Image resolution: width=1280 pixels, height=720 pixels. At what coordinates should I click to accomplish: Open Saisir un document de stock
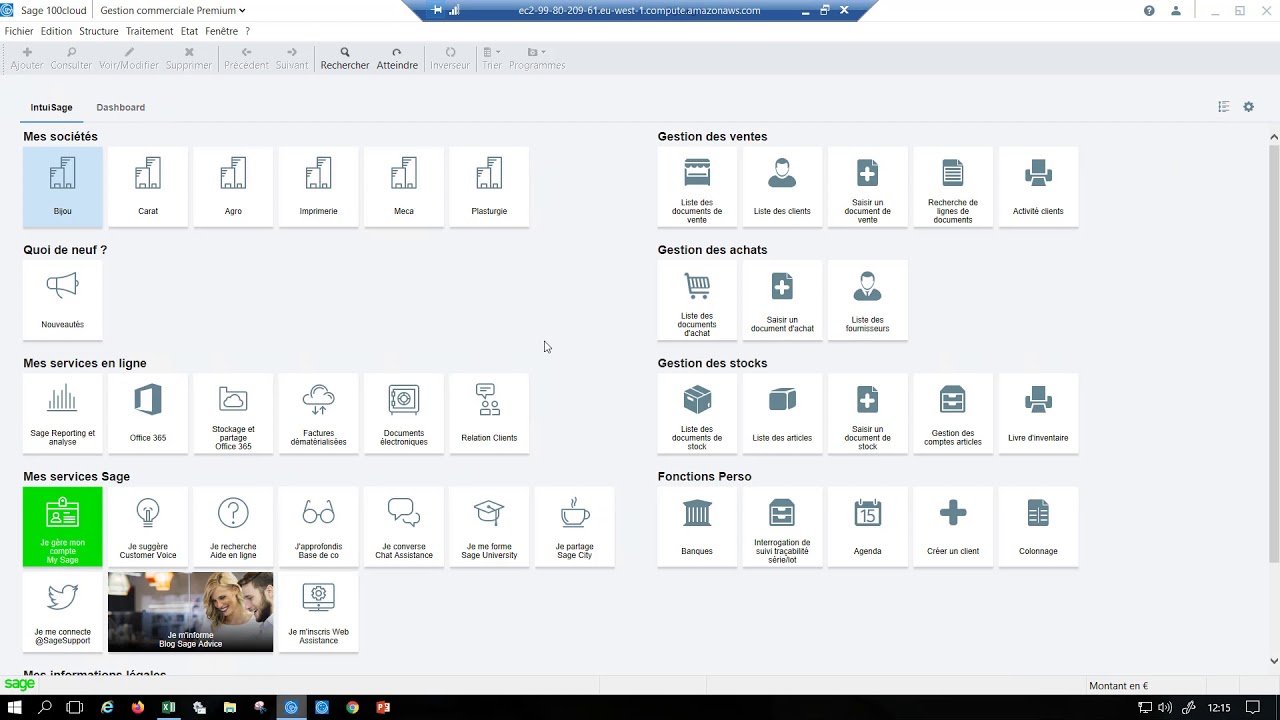coord(867,414)
